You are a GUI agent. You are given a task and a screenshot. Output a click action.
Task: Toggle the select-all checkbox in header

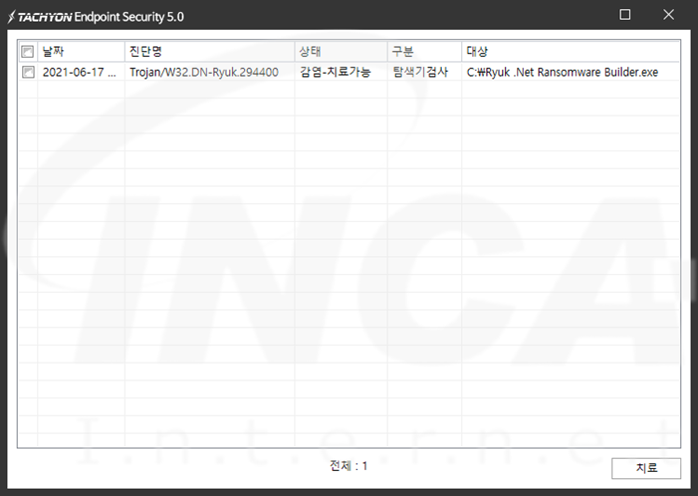[x=28, y=52]
